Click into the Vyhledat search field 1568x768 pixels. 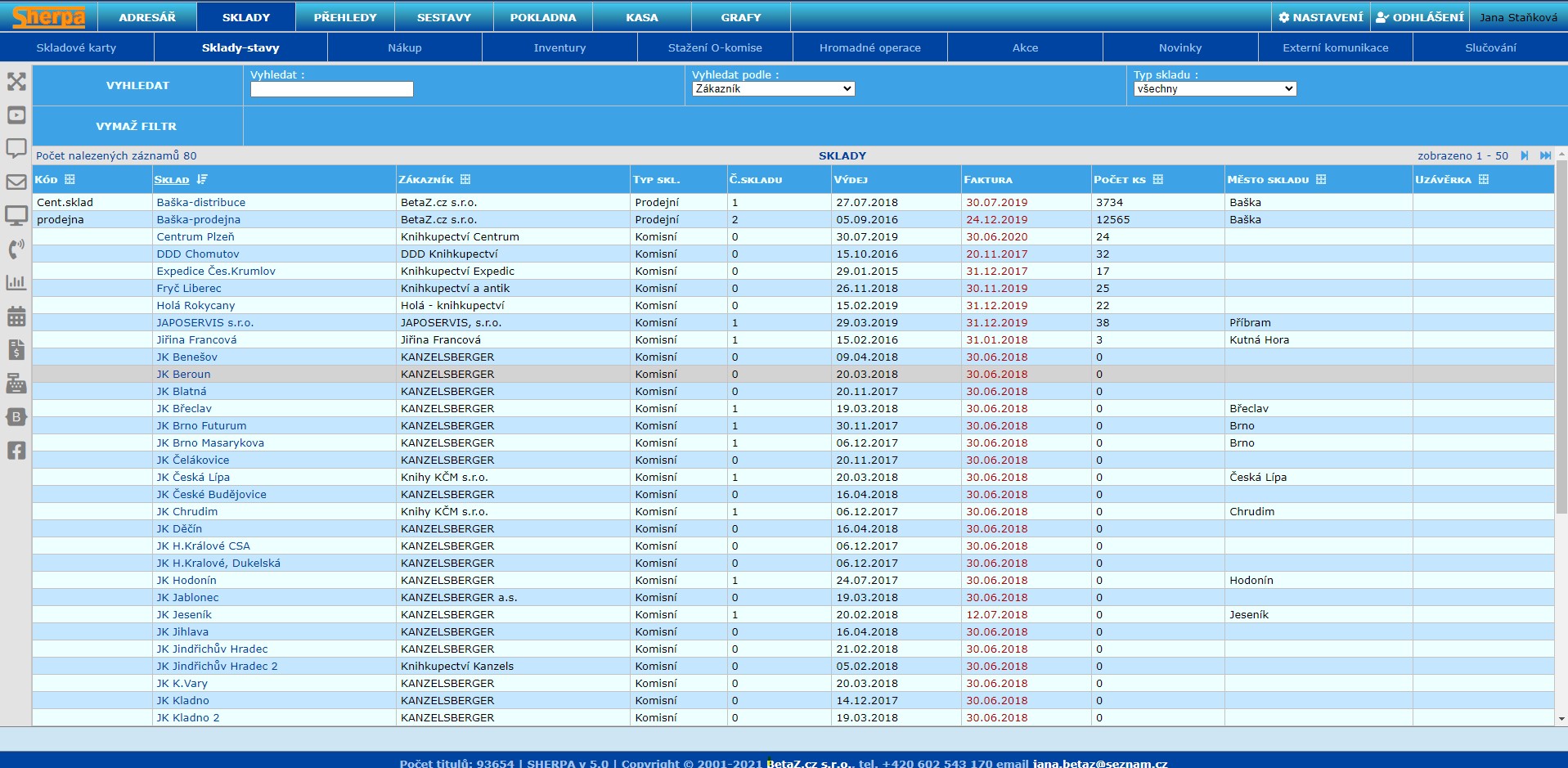331,89
